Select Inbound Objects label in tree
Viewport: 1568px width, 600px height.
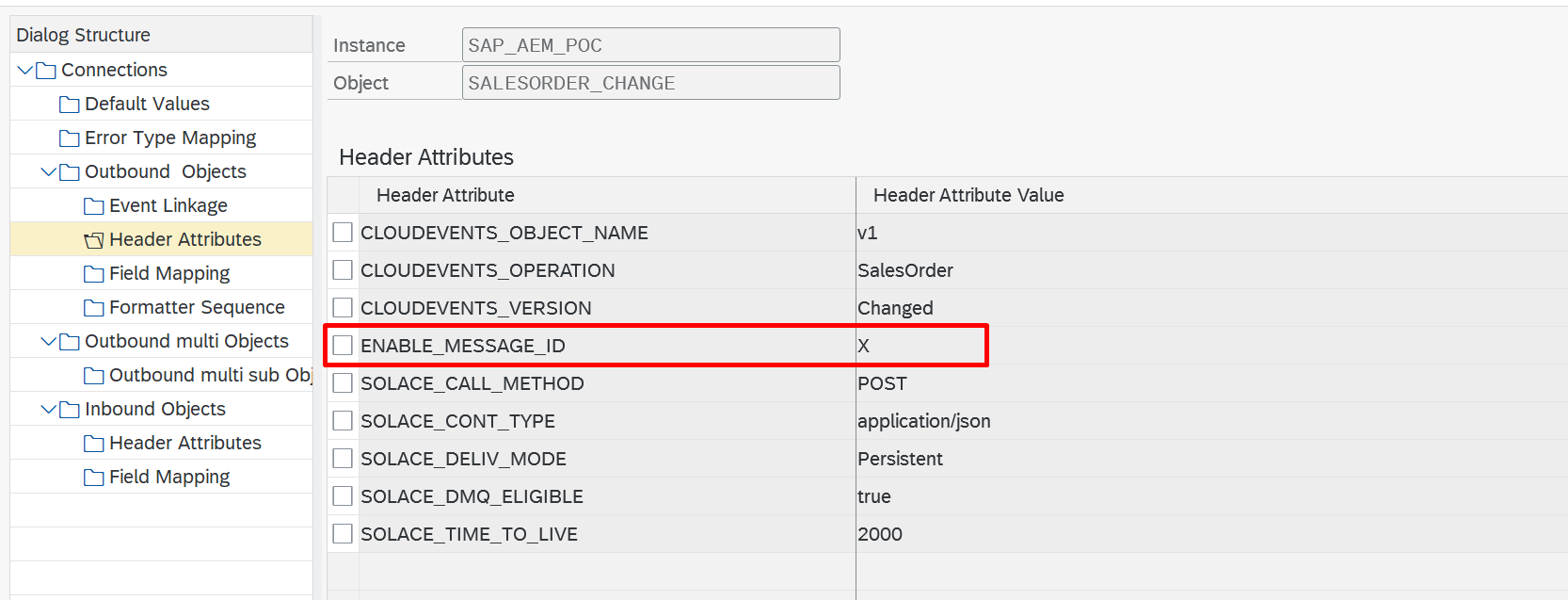coord(155,409)
